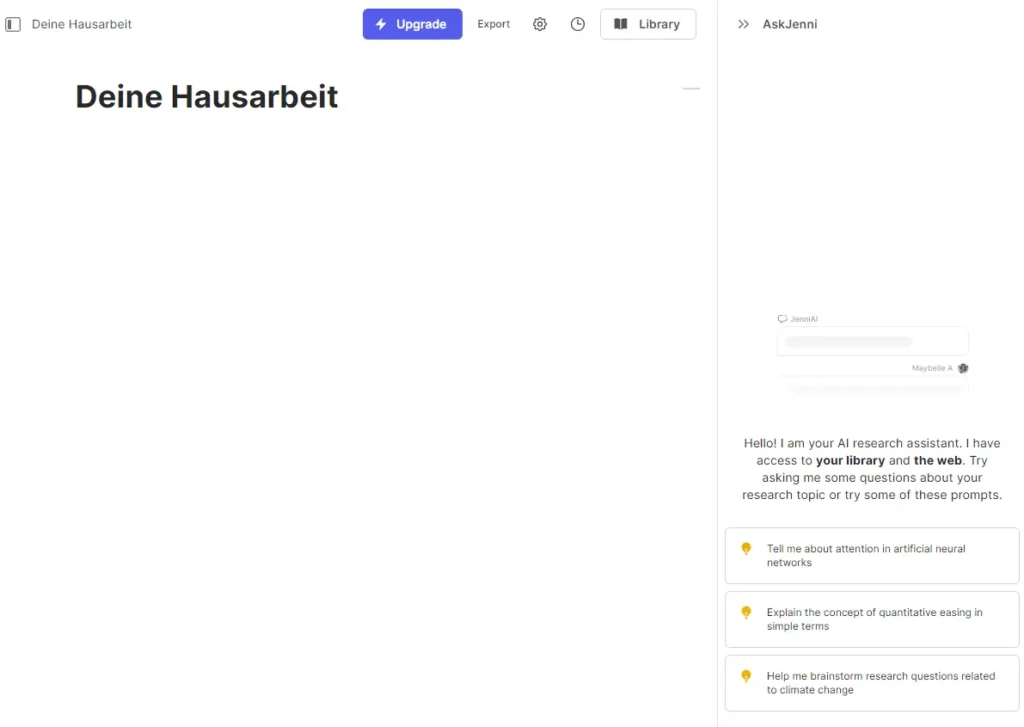This screenshot has width=1024, height=727.
Task: Toggle the left sidebar panel icon
Action: click(13, 24)
